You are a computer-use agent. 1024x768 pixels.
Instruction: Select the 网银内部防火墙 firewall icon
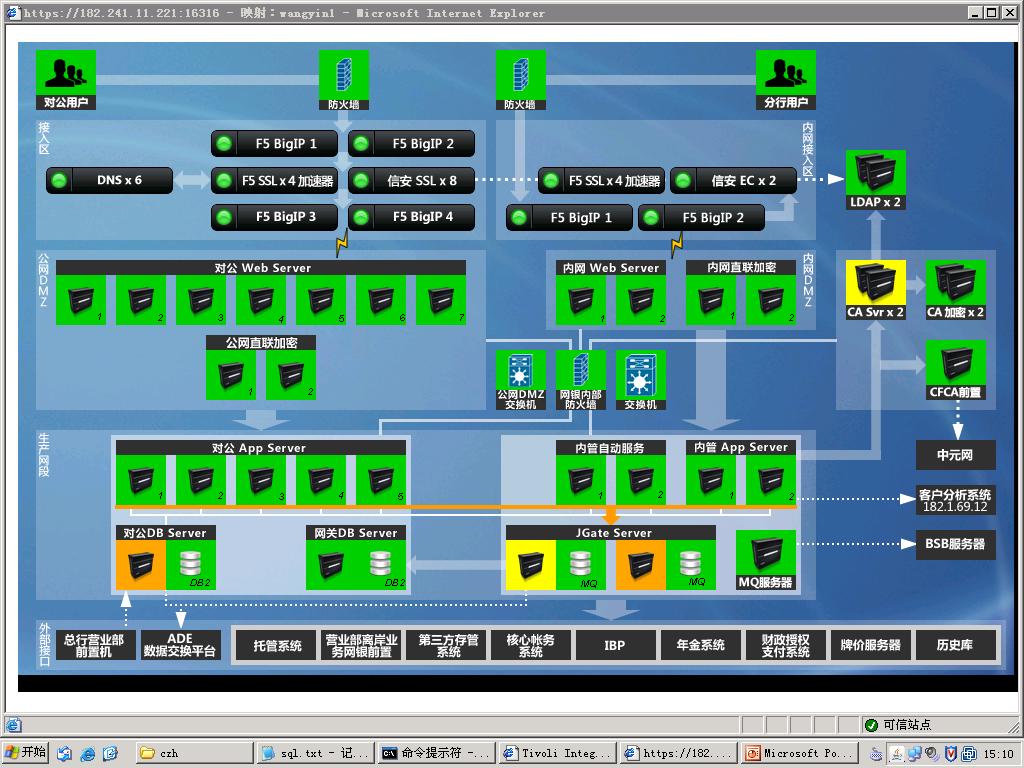click(x=580, y=374)
